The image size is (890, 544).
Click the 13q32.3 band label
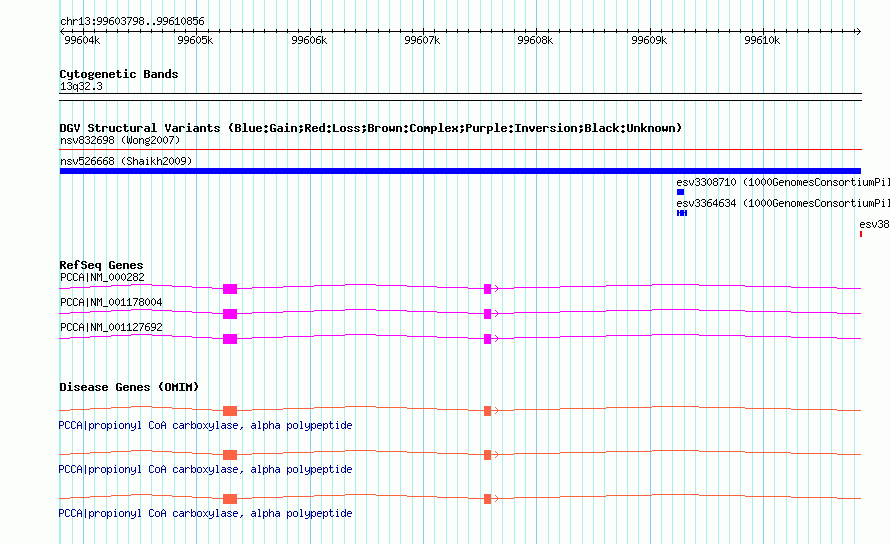[x=81, y=86]
